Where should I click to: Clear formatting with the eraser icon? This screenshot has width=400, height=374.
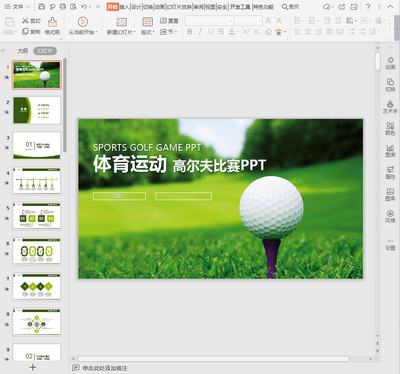[x=268, y=32]
